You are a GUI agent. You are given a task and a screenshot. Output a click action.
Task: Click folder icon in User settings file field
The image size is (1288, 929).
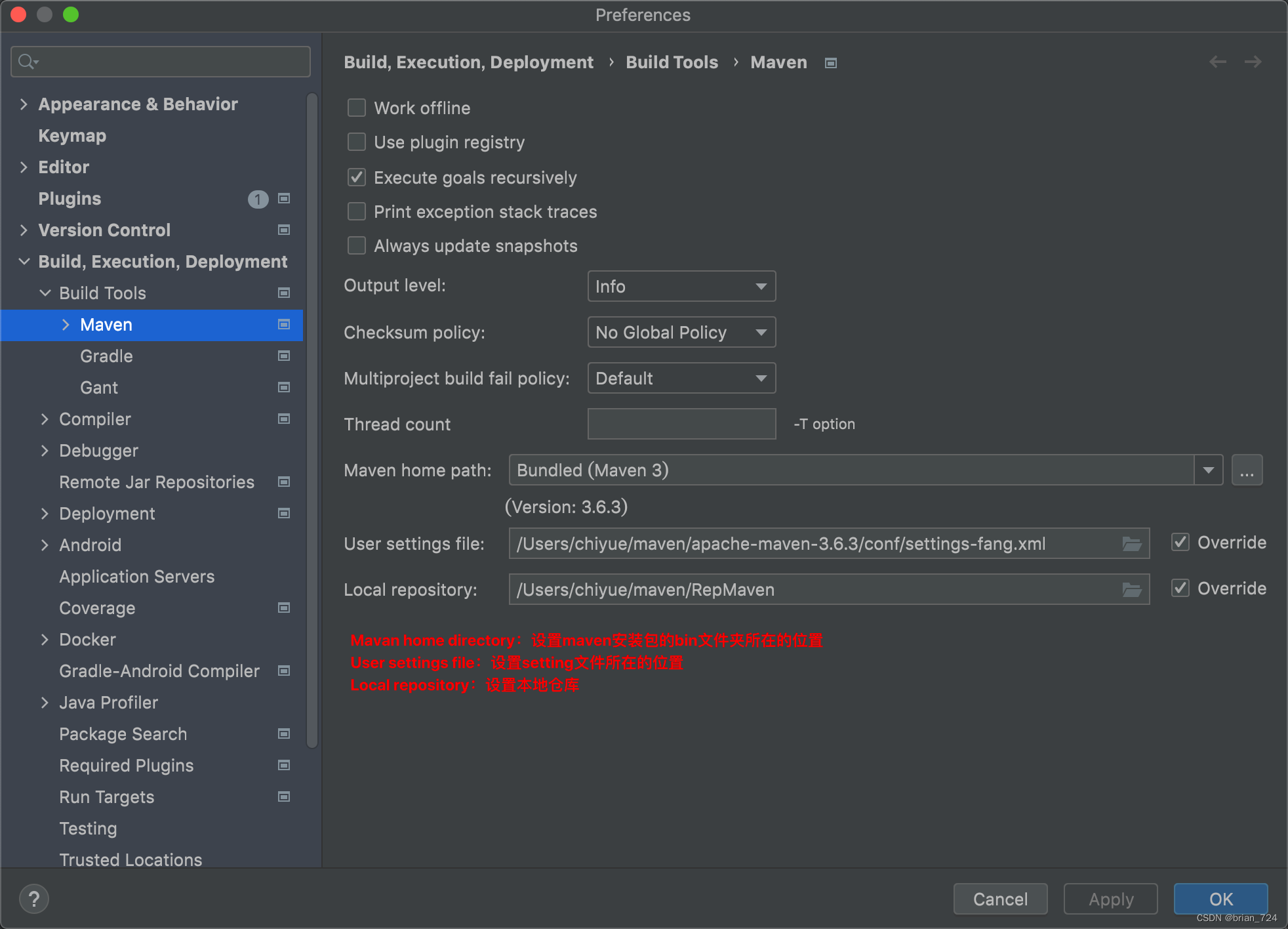click(x=1131, y=544)
